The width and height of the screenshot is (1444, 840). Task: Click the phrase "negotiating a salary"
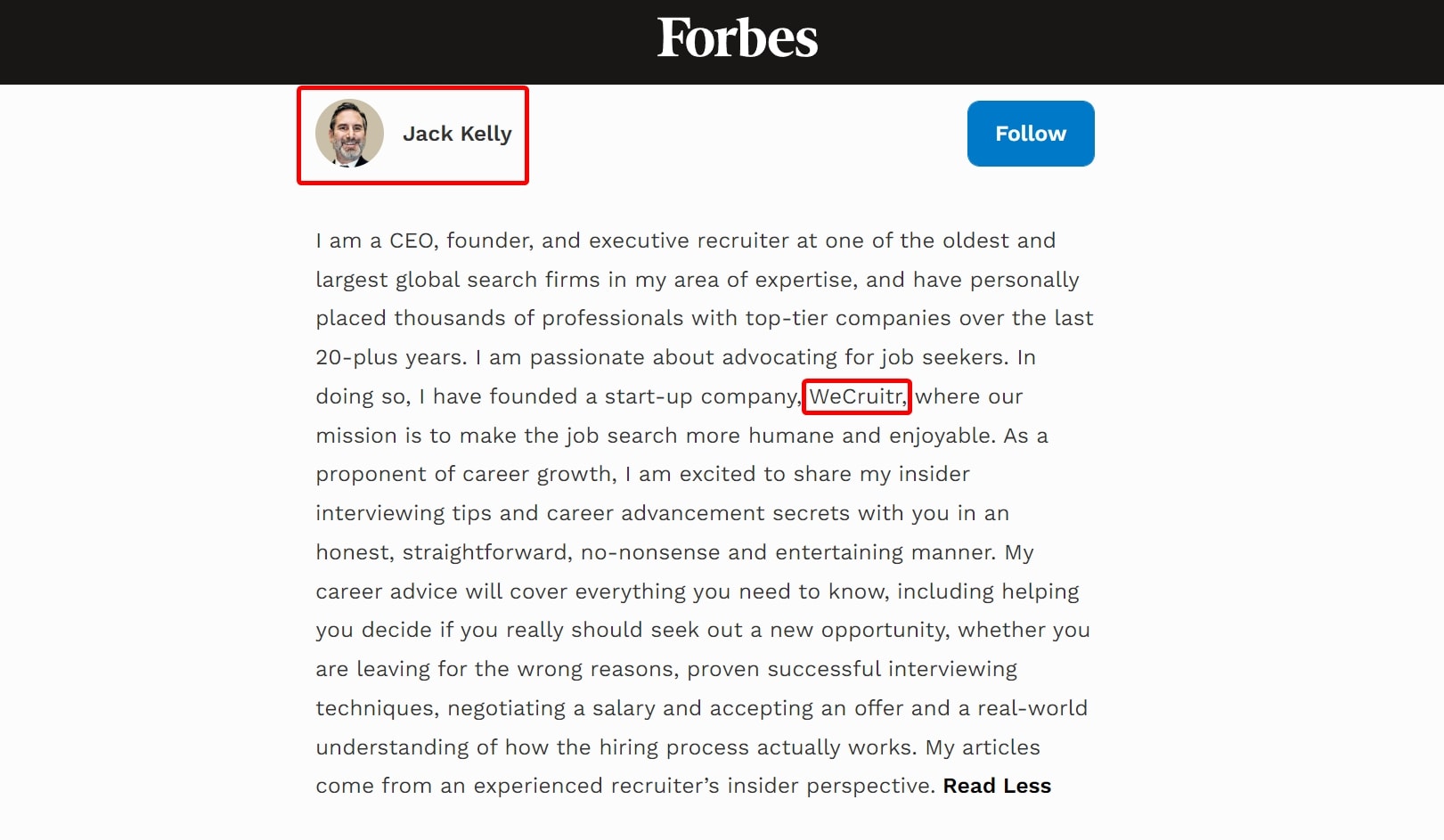[551, 708]
